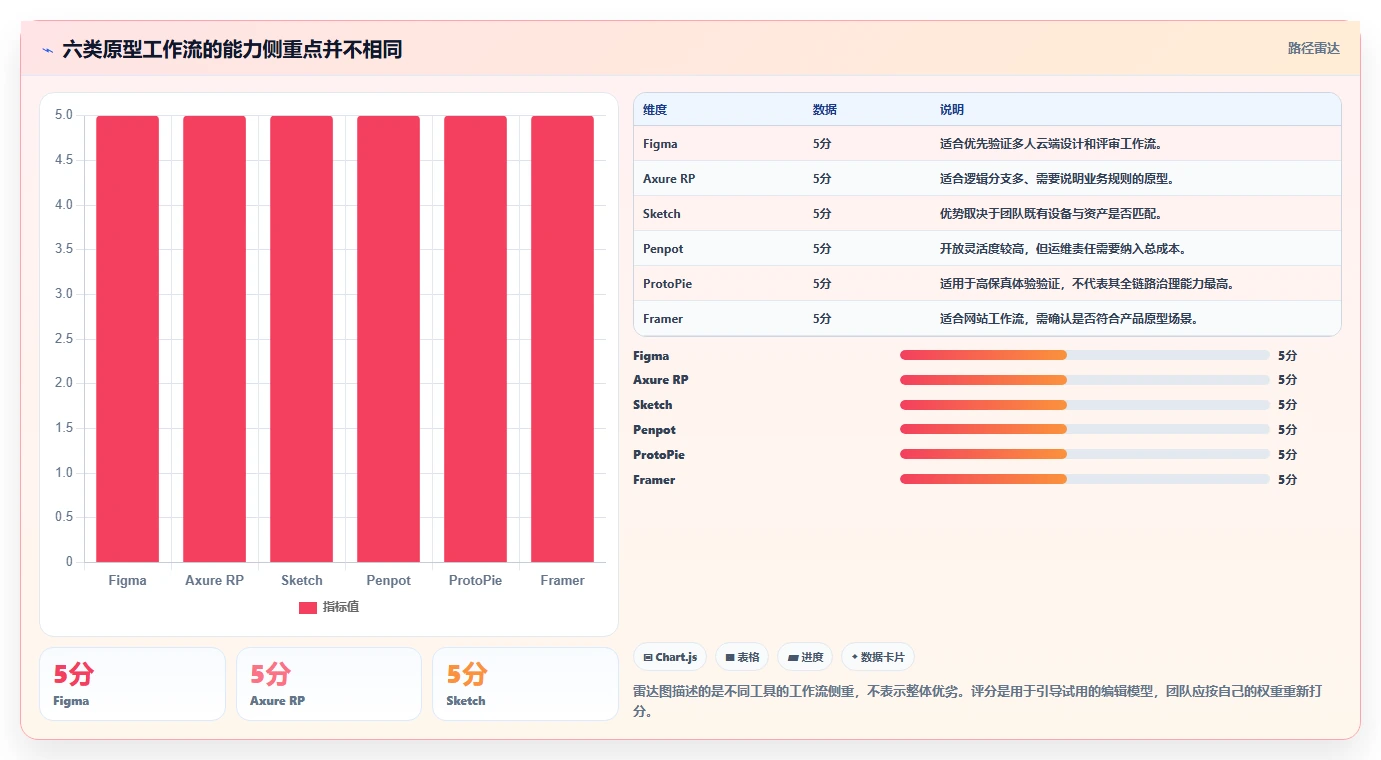This screenshot has height=760, width=1381.
Task: Click the 维度 column header
Action: pyautogui.click(x=655, y=109)
